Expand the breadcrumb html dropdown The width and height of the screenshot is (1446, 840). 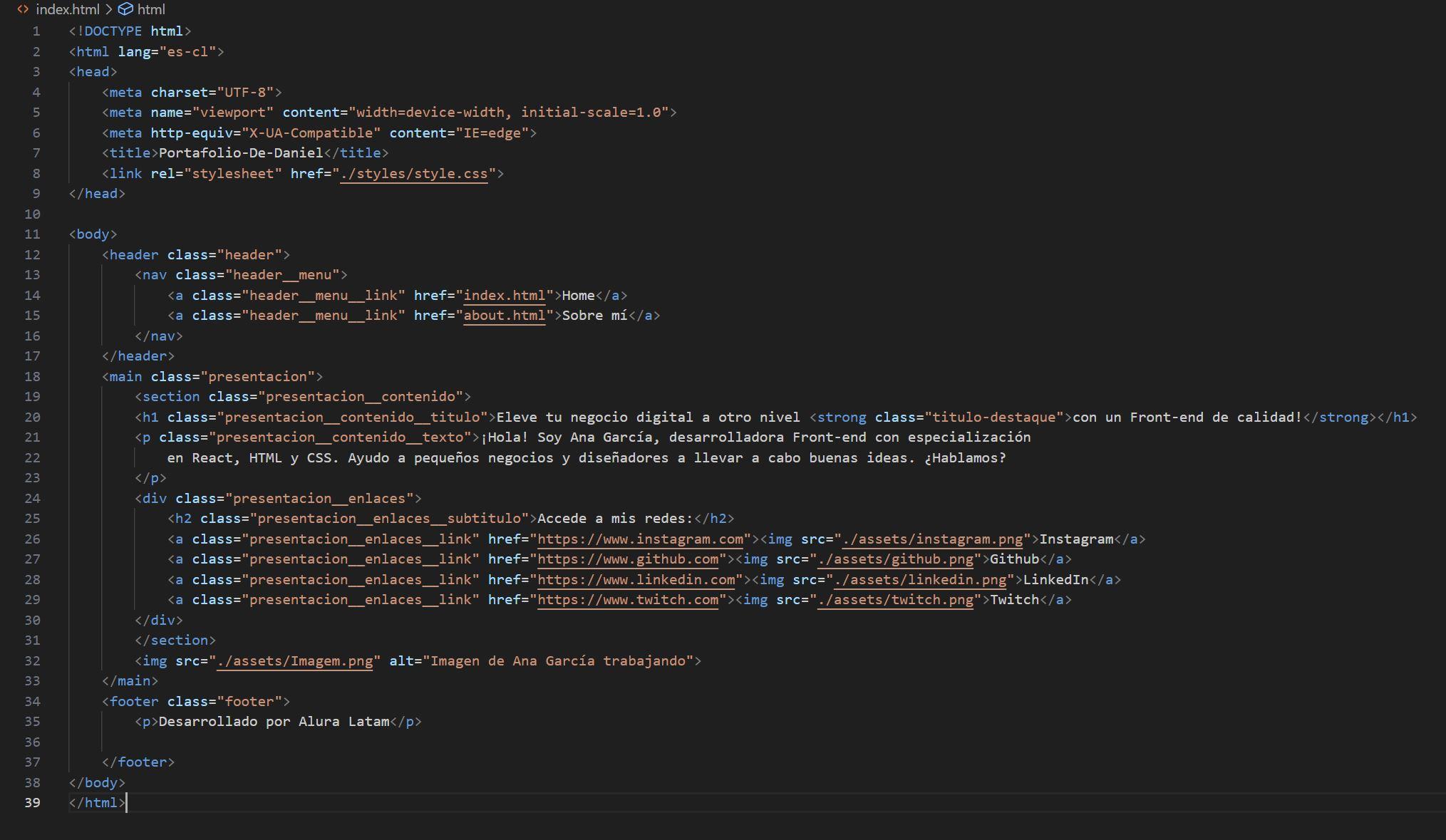149,8
